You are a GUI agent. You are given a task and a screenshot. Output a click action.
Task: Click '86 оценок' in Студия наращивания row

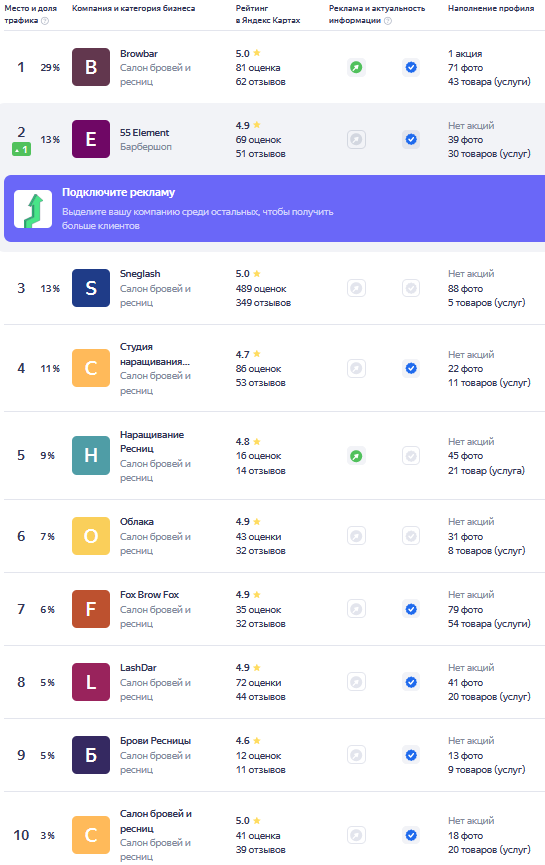[259, 369]
